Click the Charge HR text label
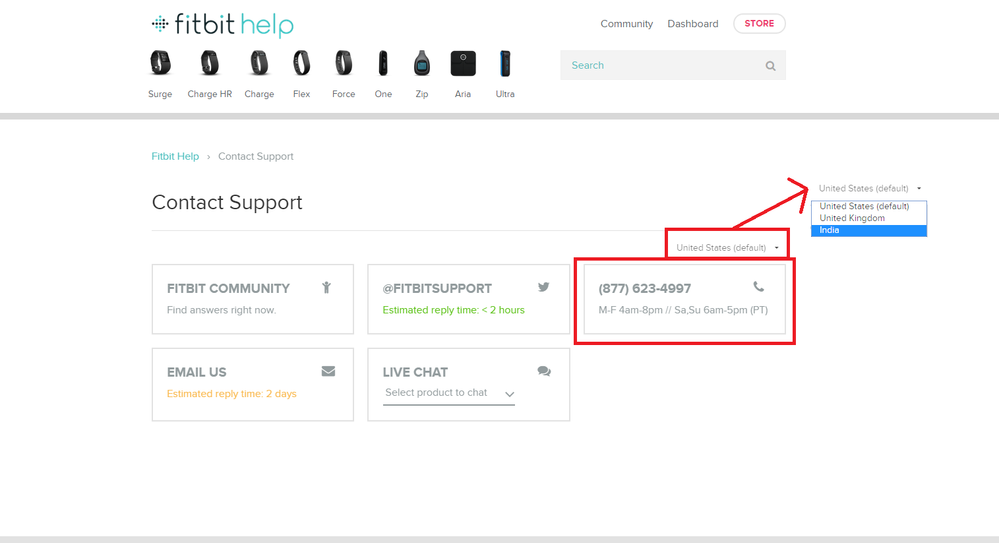The image size is (999, 543). click(210, 94)
